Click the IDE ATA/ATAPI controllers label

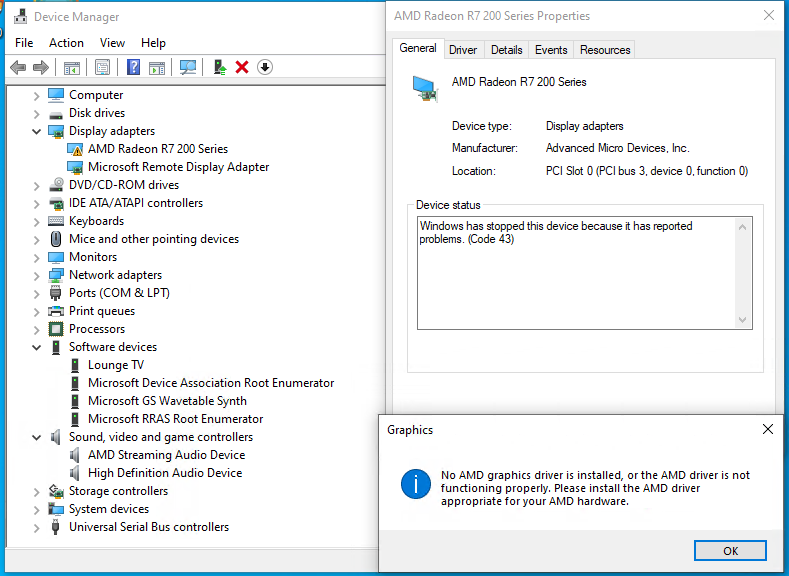[x=136, y=203]
